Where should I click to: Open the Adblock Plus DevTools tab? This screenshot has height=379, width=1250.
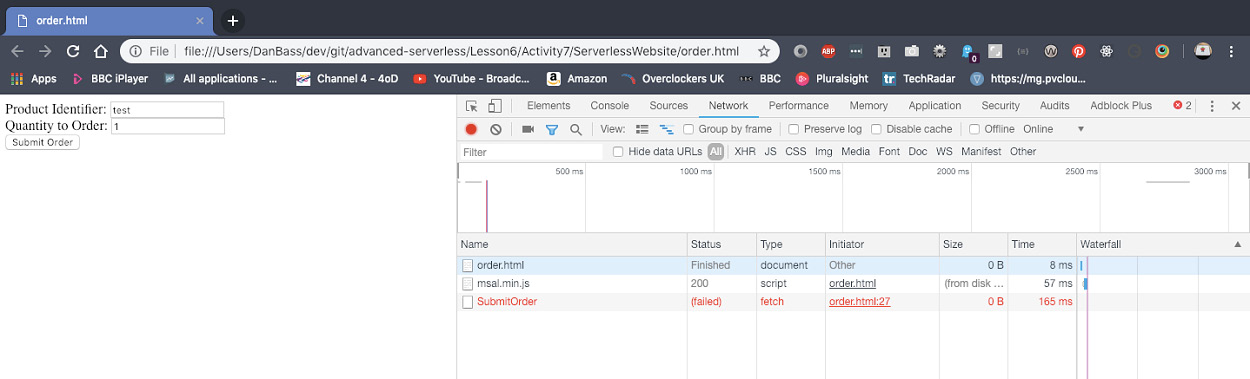1121,106
